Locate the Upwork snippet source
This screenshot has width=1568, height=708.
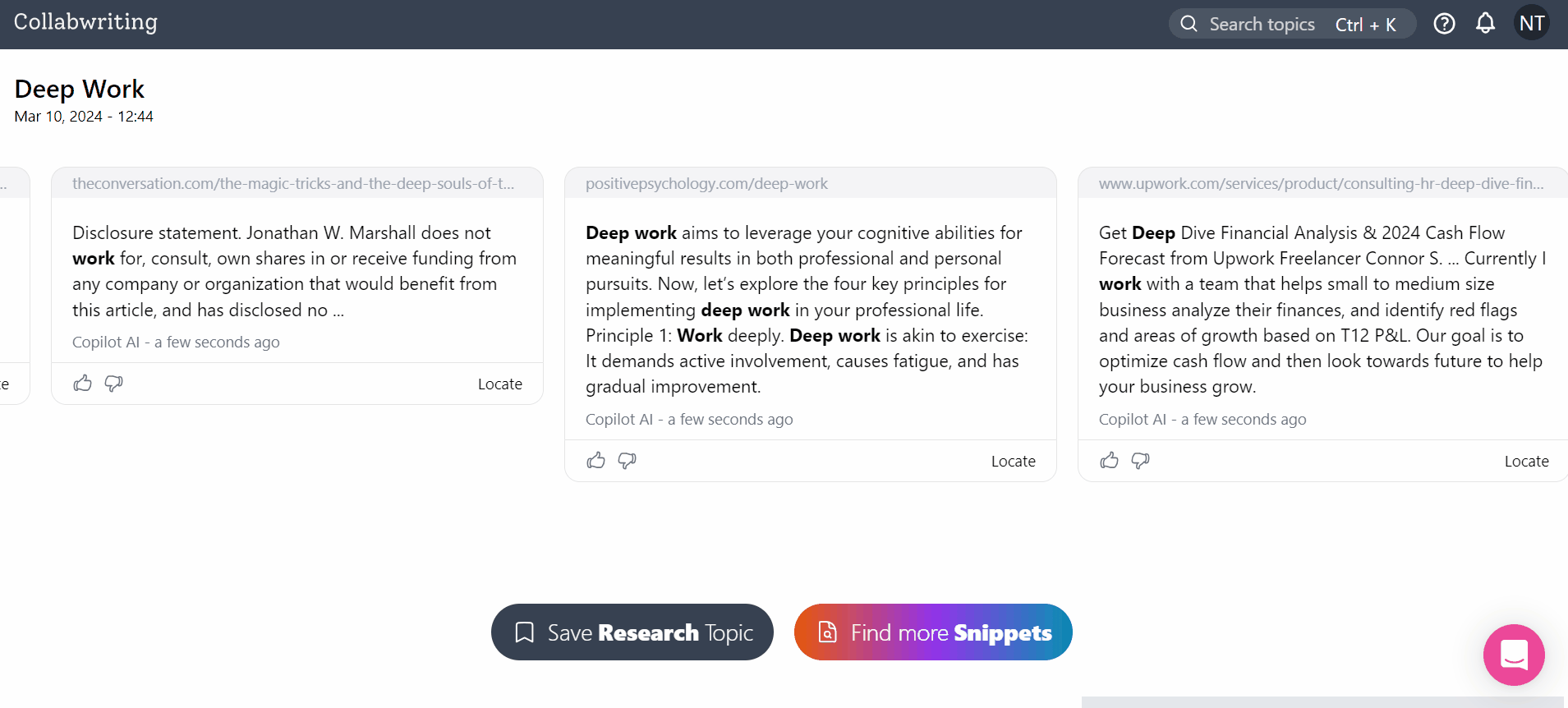pyautogui.click(x=1526, y=462)
